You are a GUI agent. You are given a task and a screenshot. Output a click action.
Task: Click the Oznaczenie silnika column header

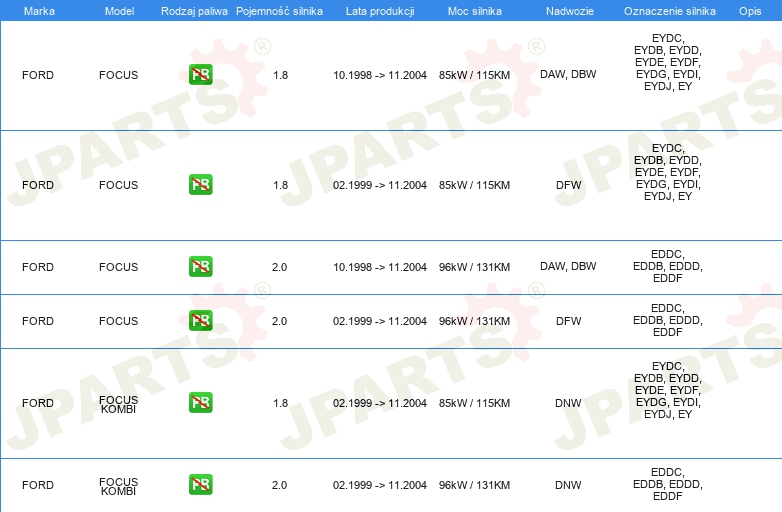tap(670, 11)
